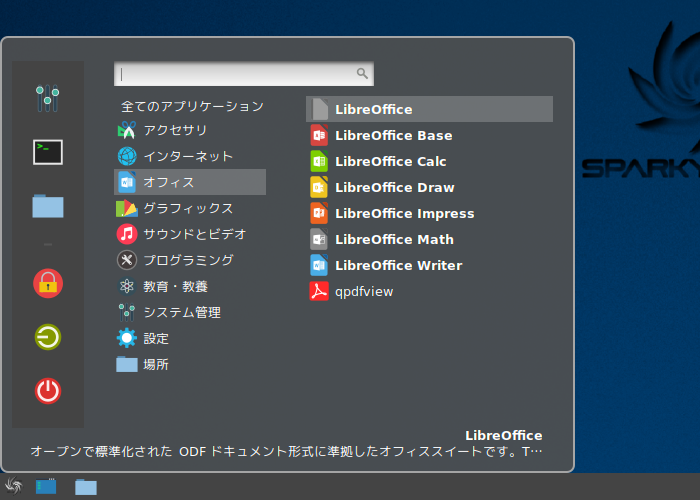Click the gray LibreOffice Math icon
The width and height of the screenshot is (700, 500).
pos(319,239)
